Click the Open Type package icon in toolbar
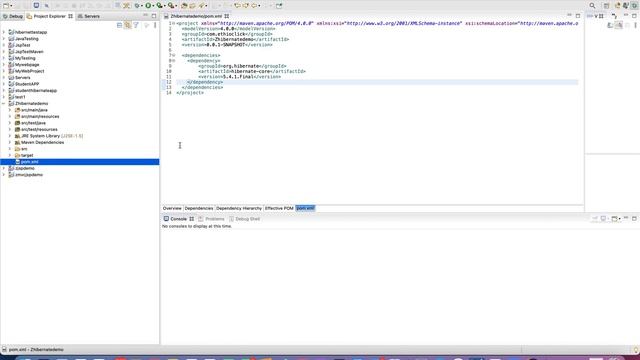 (184, 6)
